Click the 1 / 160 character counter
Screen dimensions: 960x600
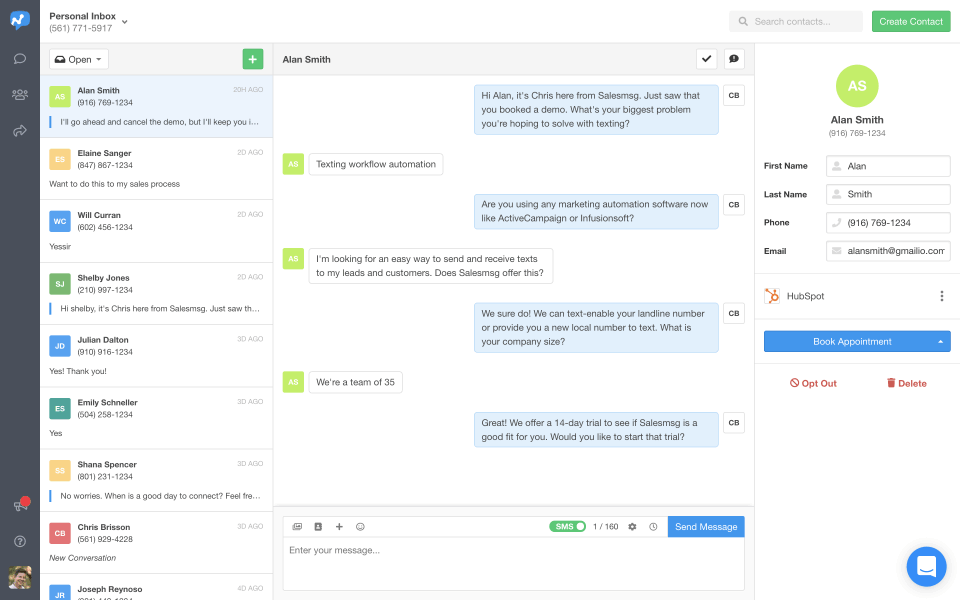click(606, 527)
